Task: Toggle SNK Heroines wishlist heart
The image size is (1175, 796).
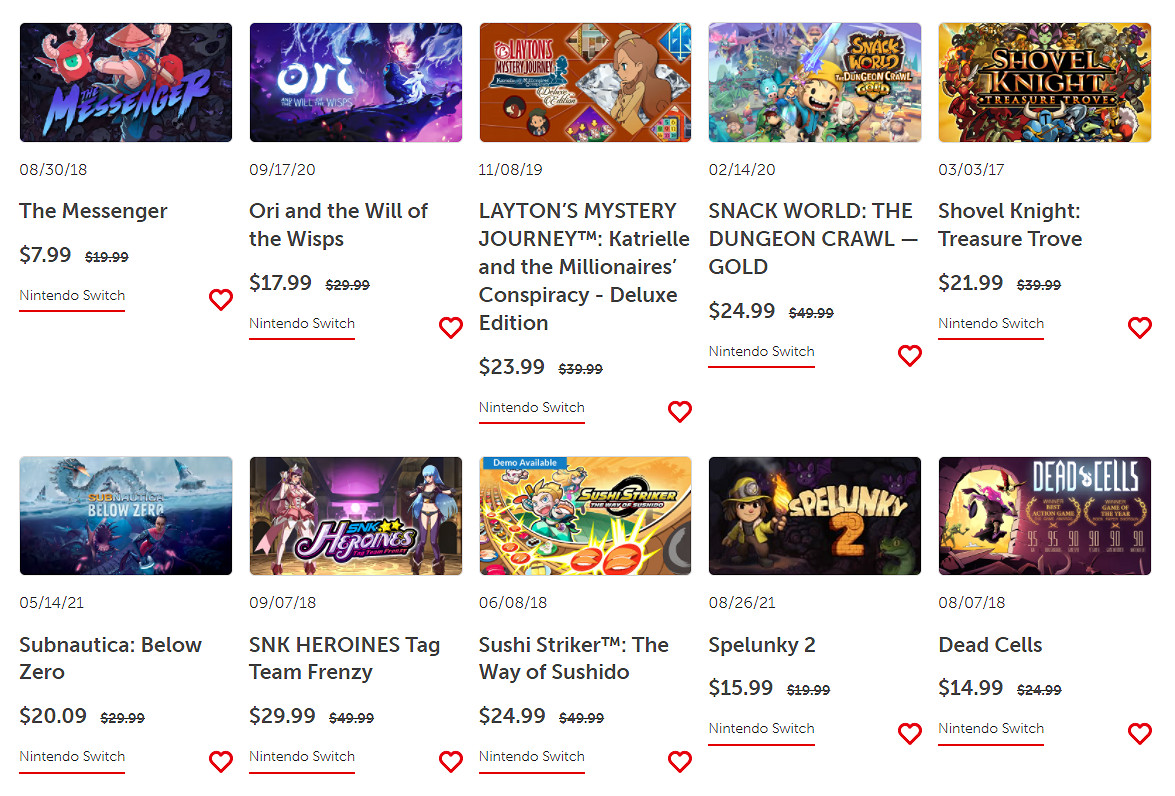Action: click(451, 761)
